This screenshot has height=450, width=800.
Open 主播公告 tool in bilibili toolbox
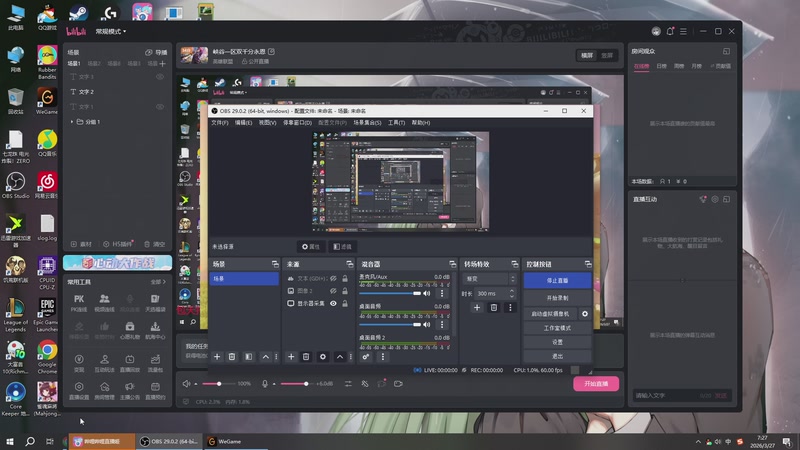pos(130,390)
